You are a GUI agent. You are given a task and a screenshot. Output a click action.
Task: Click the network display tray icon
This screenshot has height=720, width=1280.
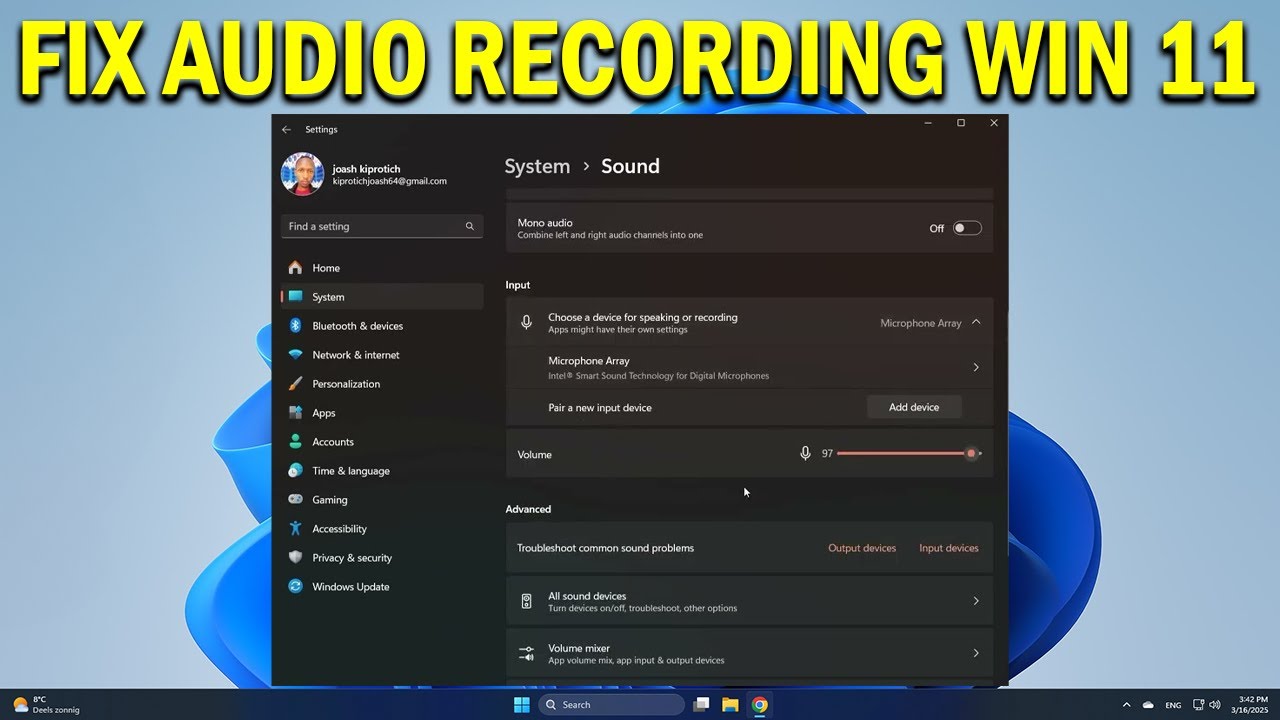pyautogui.click(x=1199, y=705)
